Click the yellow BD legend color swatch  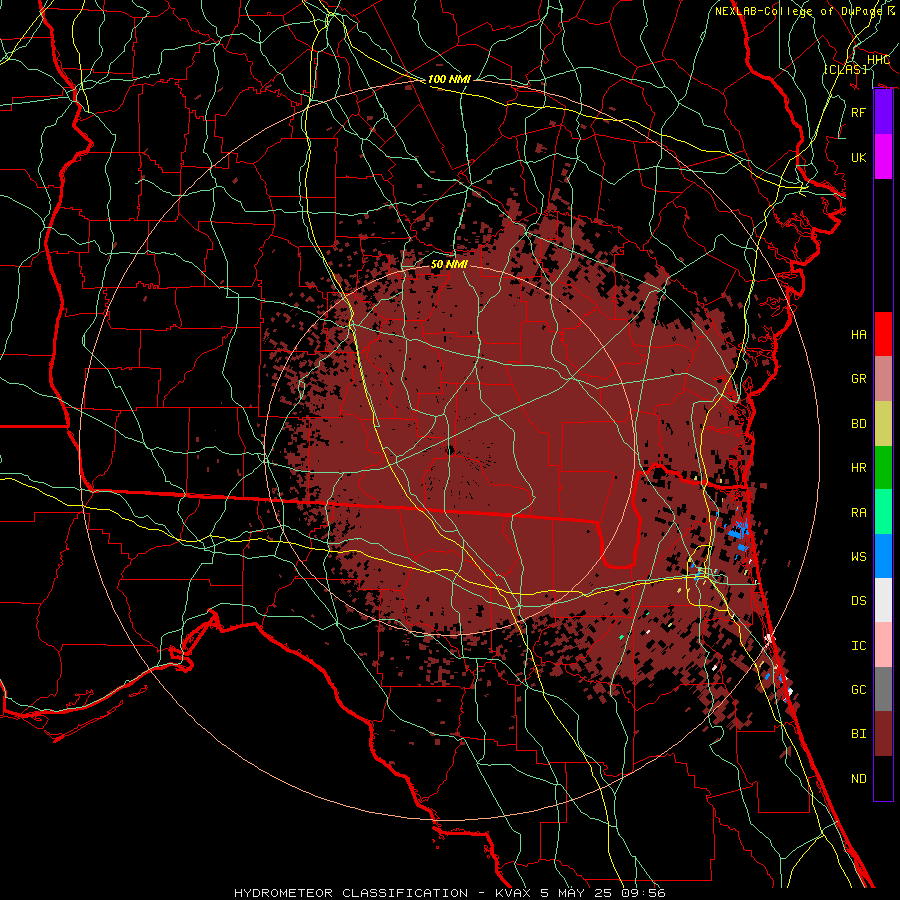tap(883, 423)
